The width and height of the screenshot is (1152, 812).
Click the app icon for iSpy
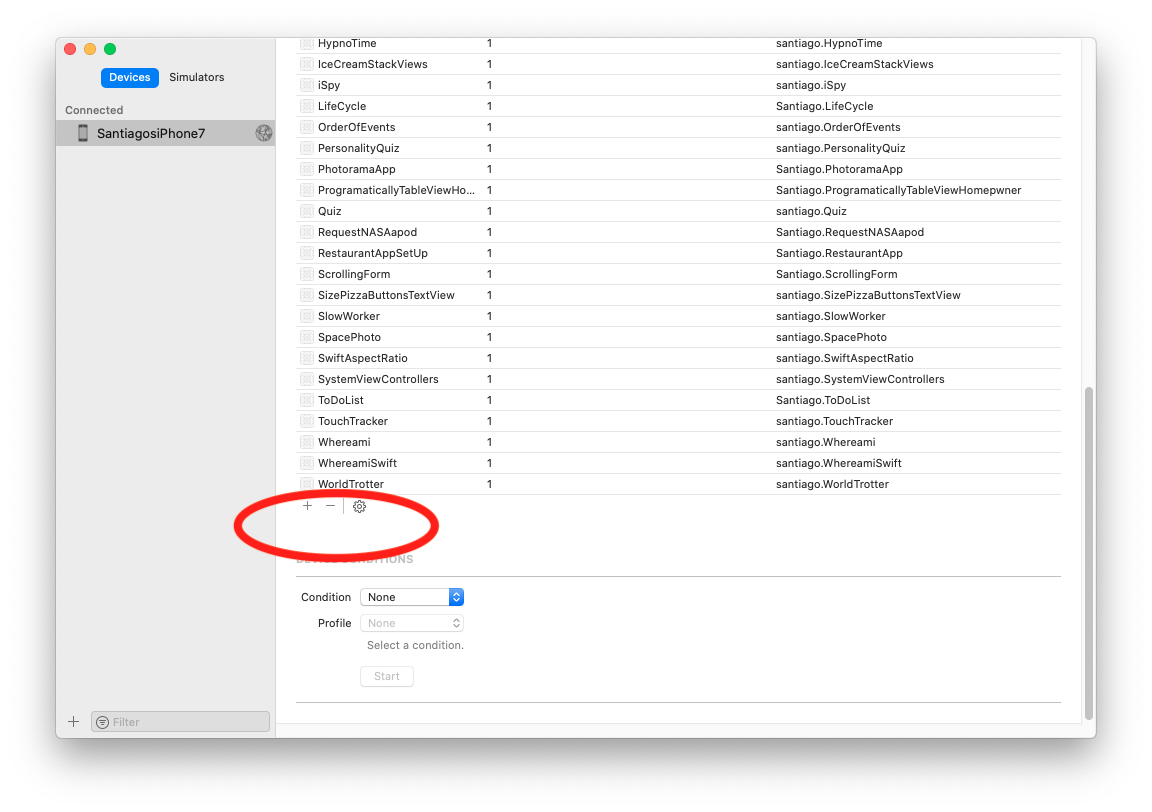tap(307, 85)
